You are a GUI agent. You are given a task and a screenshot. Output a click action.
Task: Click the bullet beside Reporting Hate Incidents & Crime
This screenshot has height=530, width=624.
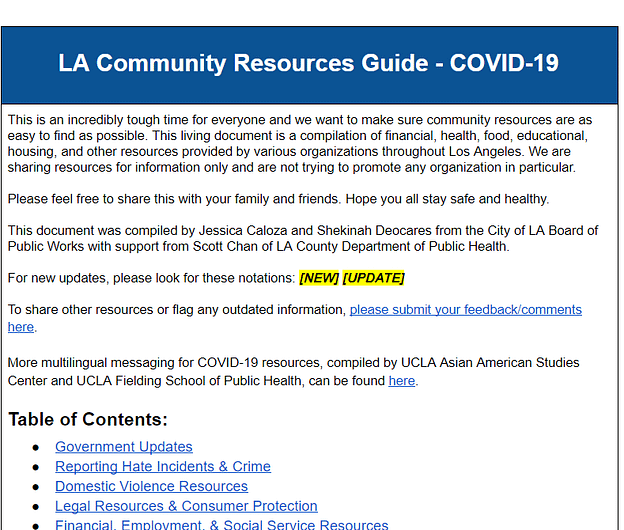pyautogui.click(x=36, y=467)
